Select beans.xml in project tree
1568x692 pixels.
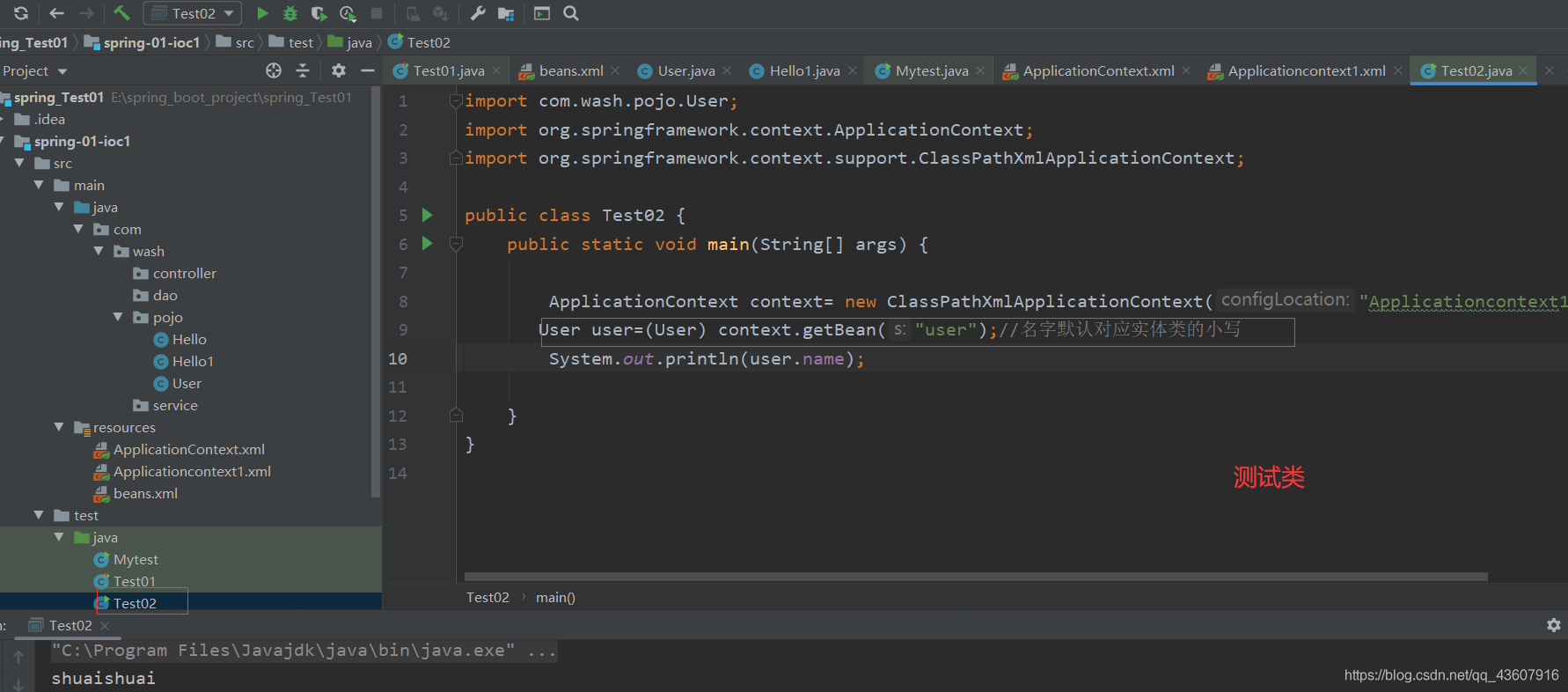click(x=136, y=493)
